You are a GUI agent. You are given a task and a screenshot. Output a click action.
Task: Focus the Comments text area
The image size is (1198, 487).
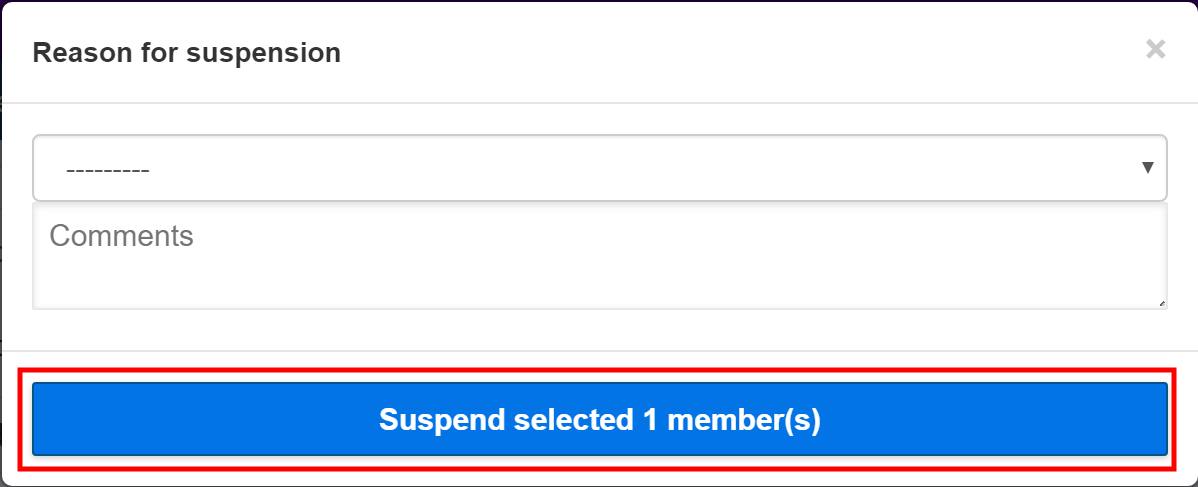598,256
